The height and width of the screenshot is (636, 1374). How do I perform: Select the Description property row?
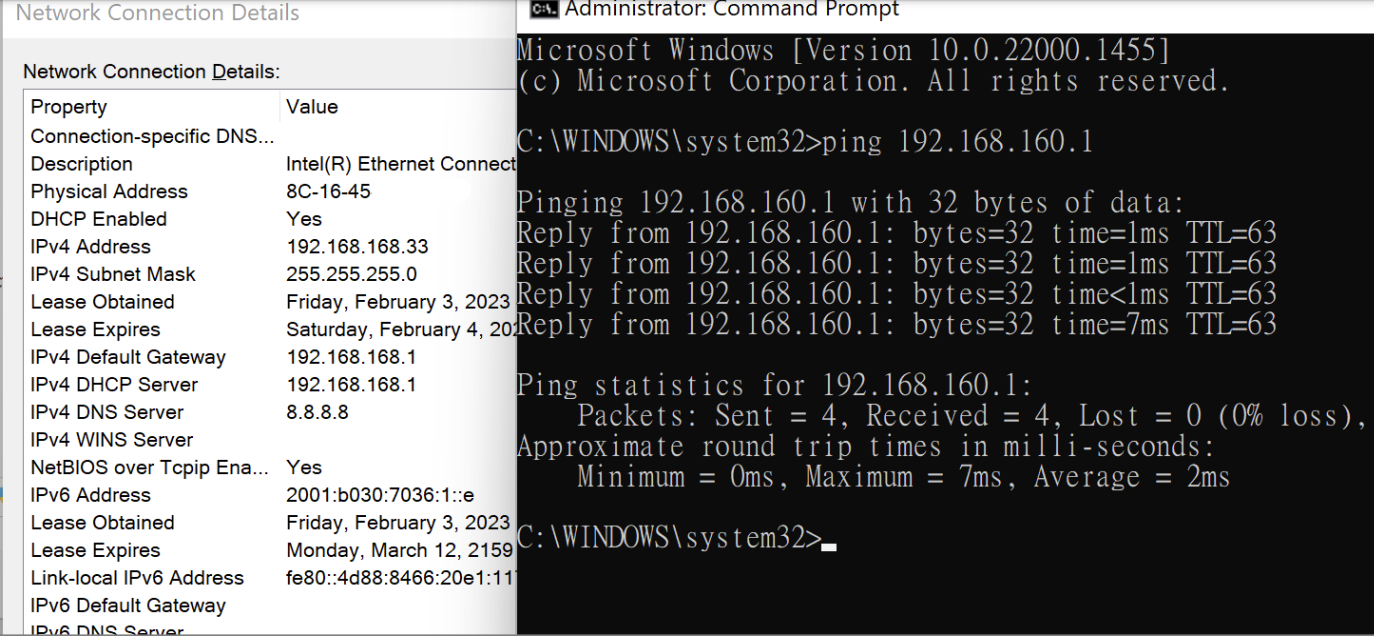click(81, 164)
